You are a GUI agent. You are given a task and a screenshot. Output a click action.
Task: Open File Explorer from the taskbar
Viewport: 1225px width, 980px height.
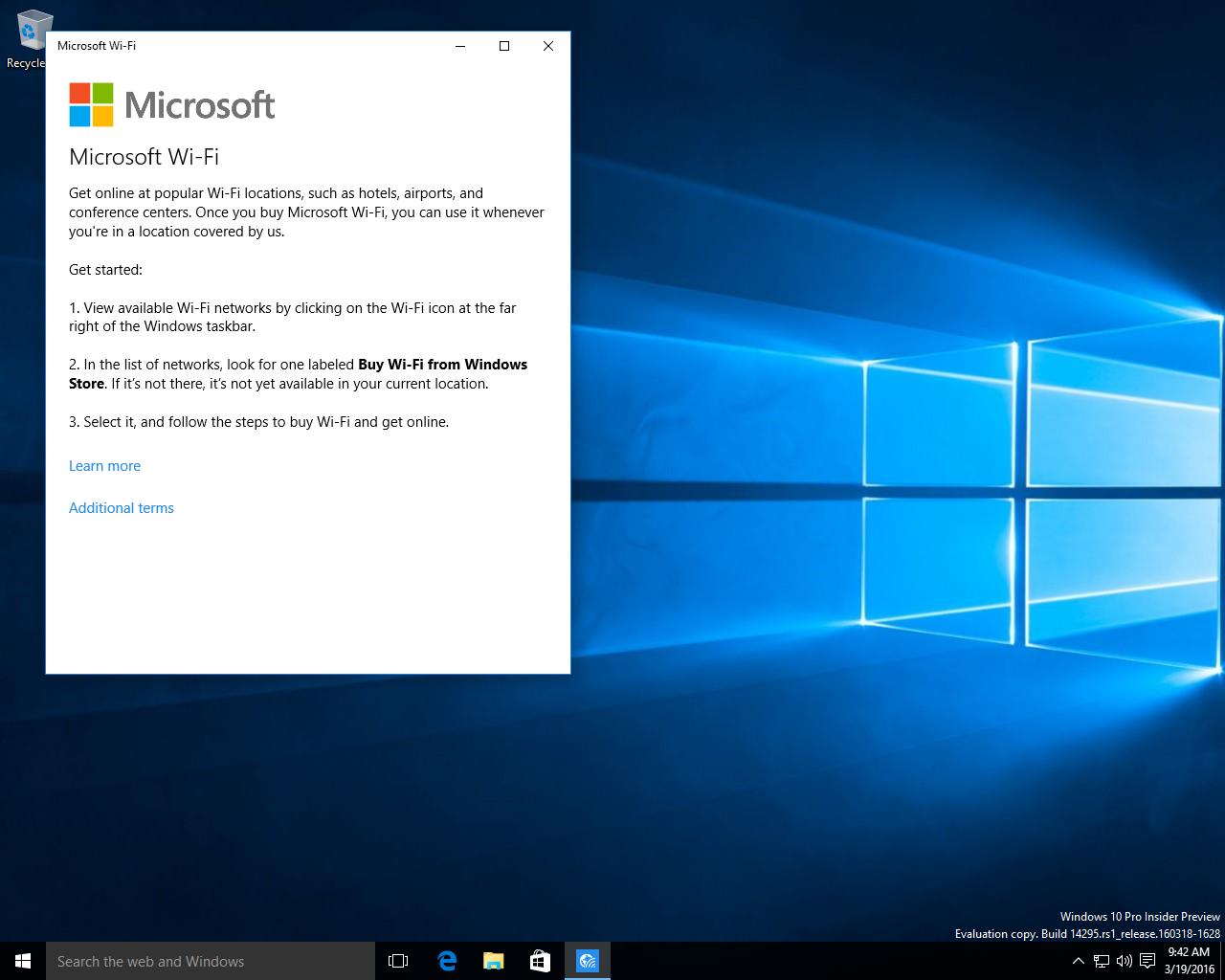click(x=493, y=961)
